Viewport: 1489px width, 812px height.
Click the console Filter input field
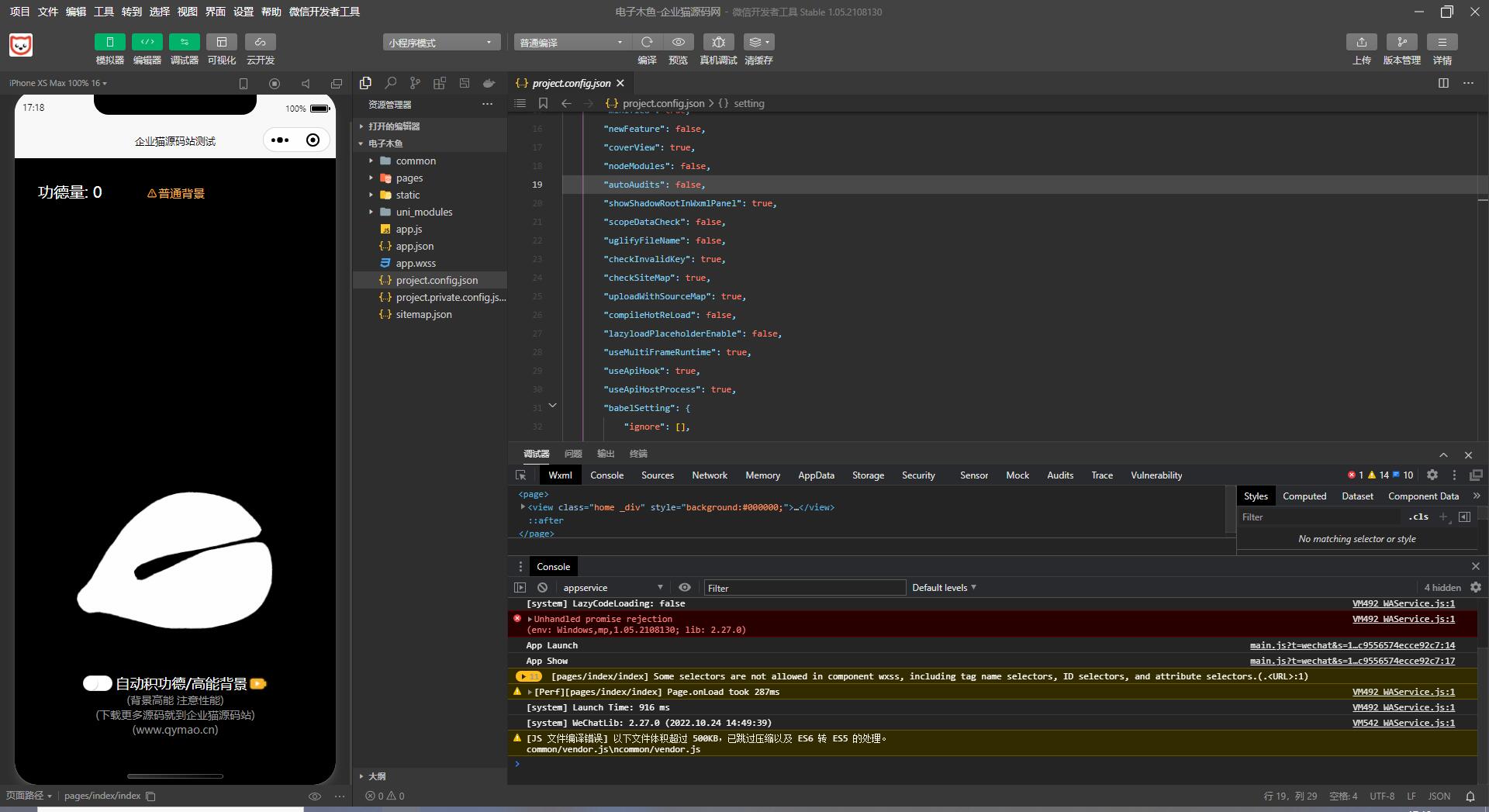click(803, 588)
